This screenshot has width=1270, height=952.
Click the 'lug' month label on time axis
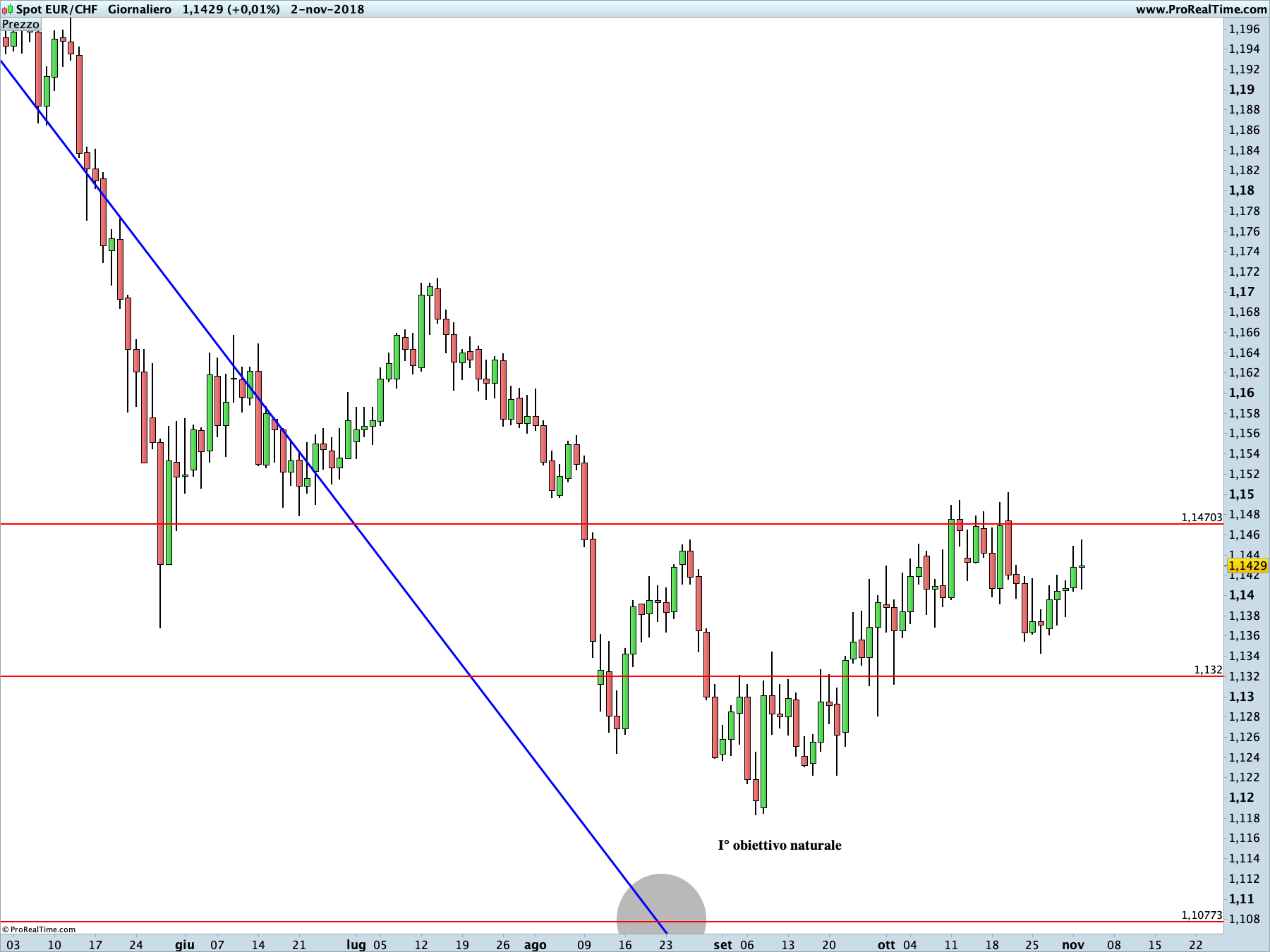(x=356, y=945)
